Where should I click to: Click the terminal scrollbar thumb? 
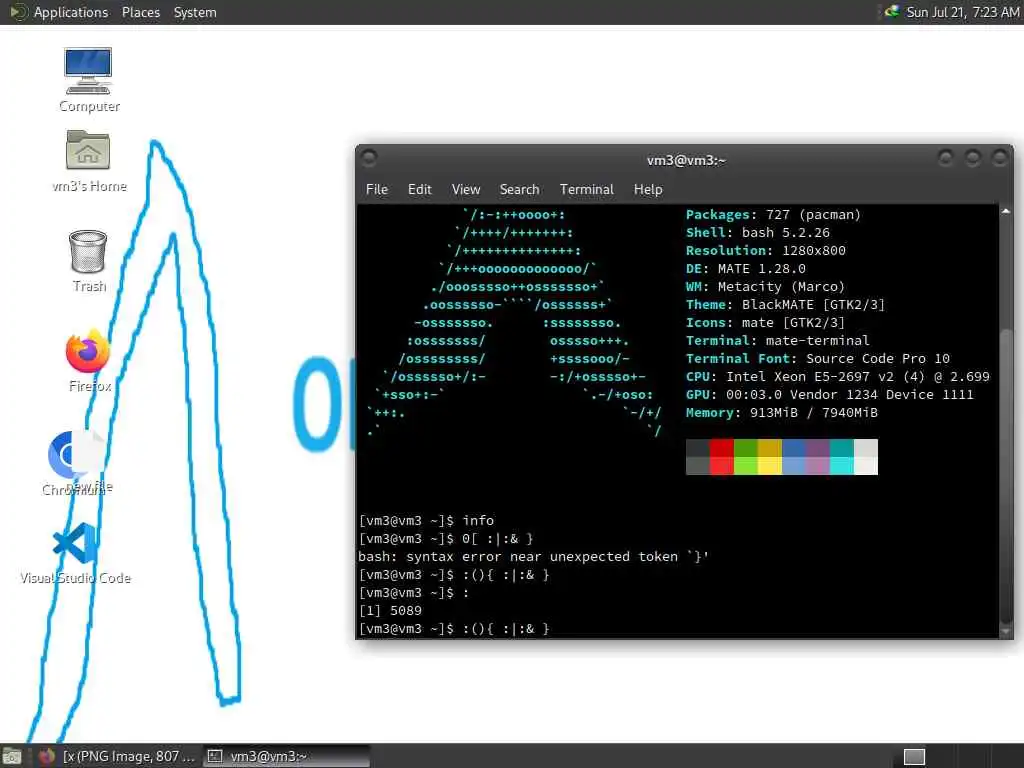pyautogui.click(x=1006, y=475)
